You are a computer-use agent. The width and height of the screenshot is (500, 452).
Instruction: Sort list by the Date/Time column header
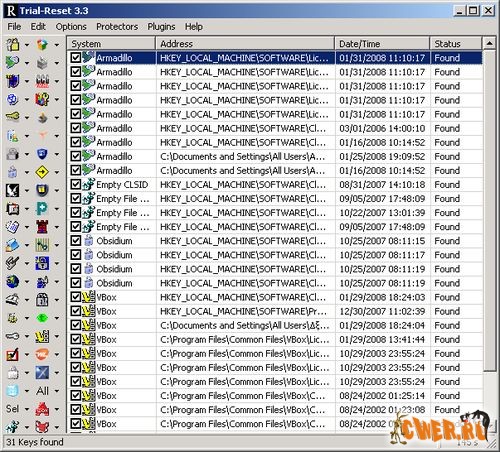(382, 44)
